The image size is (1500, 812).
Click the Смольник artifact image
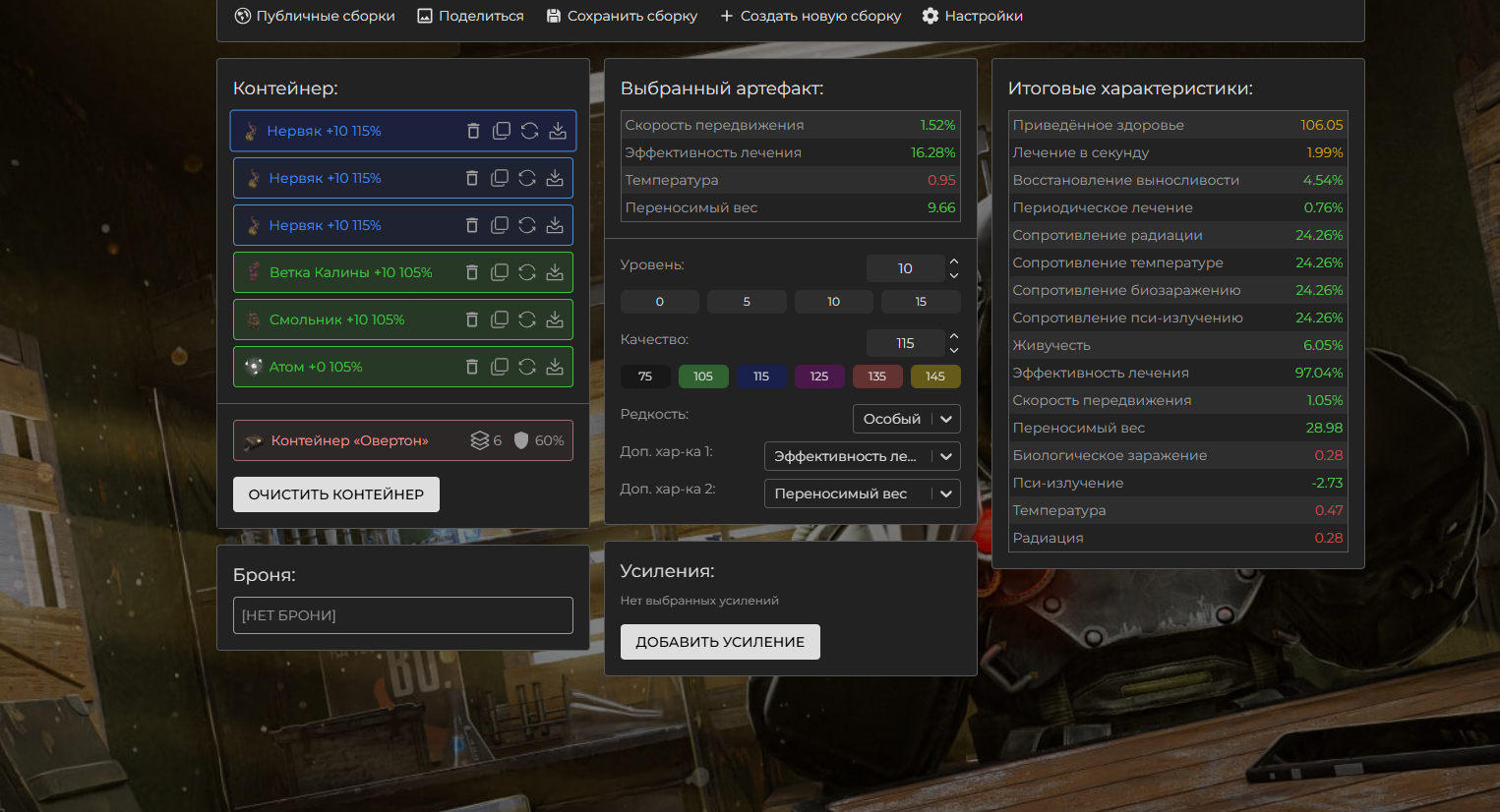(x=253, y=319)
